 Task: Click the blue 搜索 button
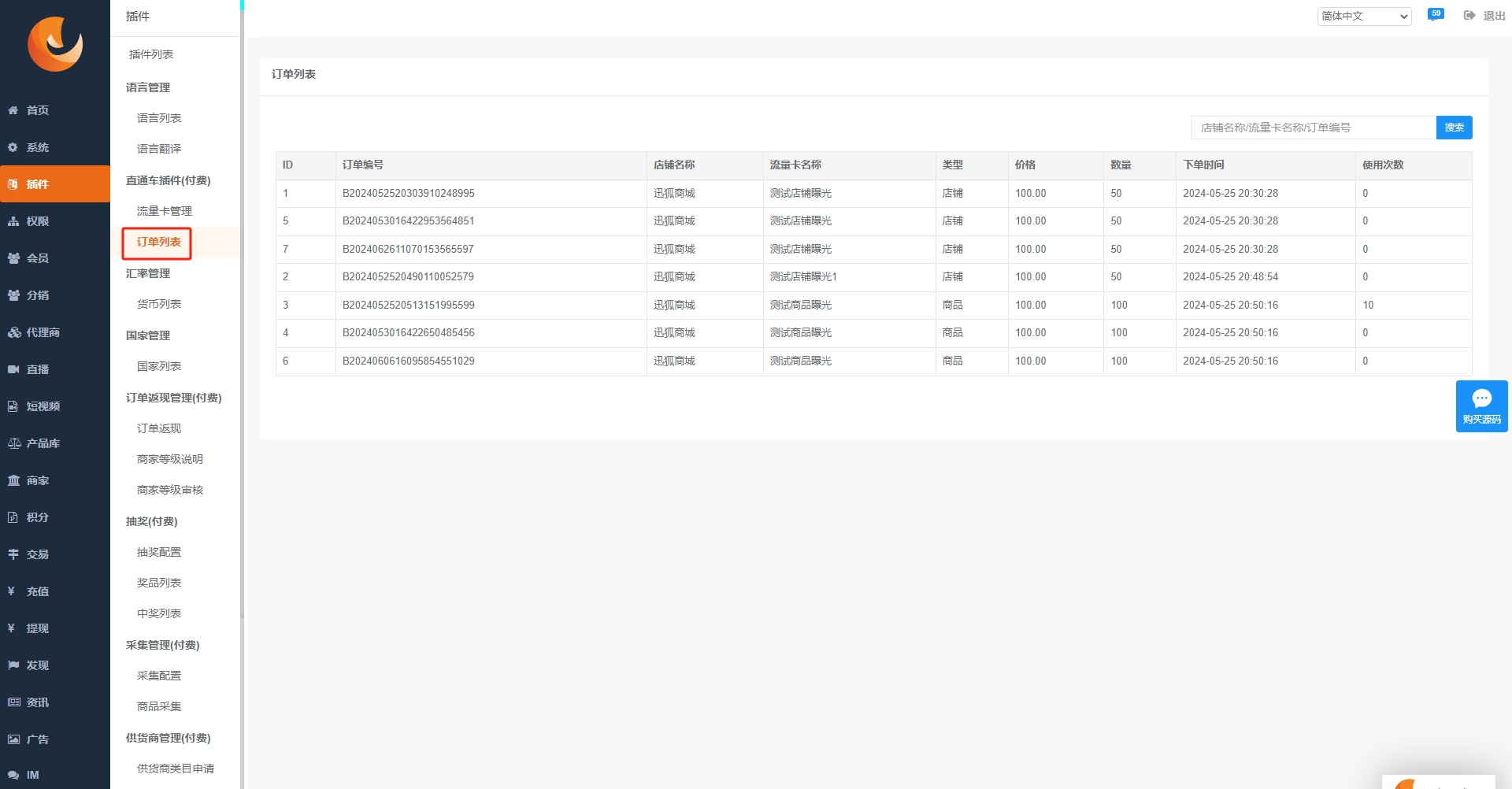[1455, 128]
